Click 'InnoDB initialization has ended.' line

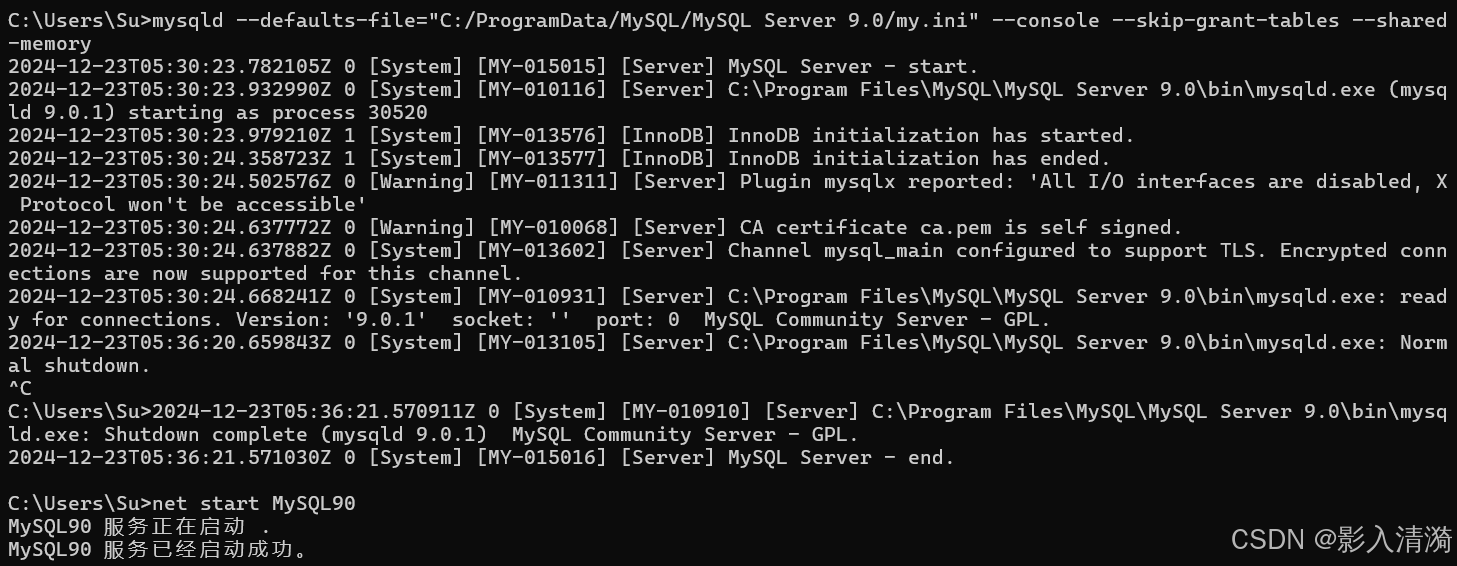click(919, 159)
